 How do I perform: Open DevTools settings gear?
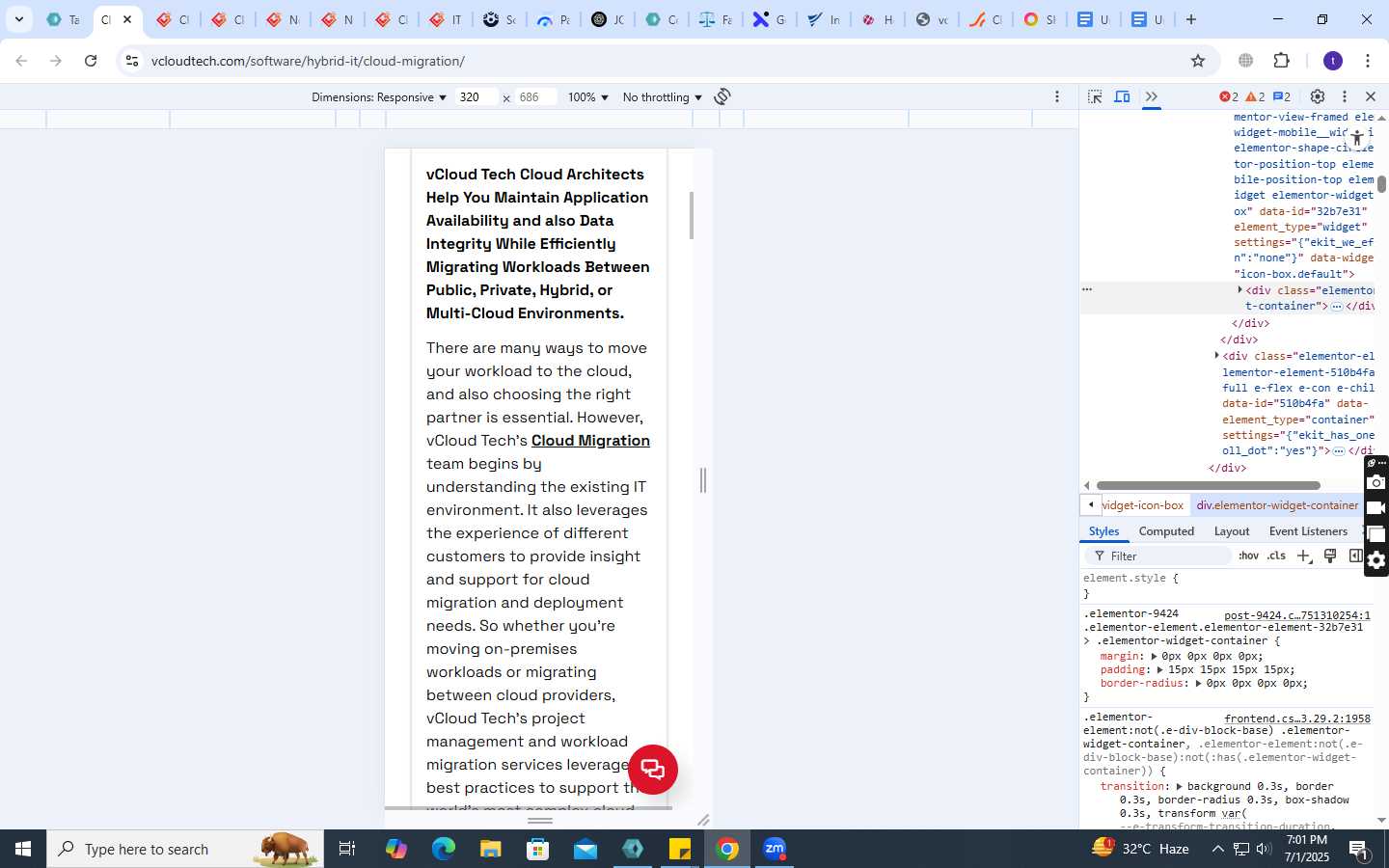[x=1318, y=96]
